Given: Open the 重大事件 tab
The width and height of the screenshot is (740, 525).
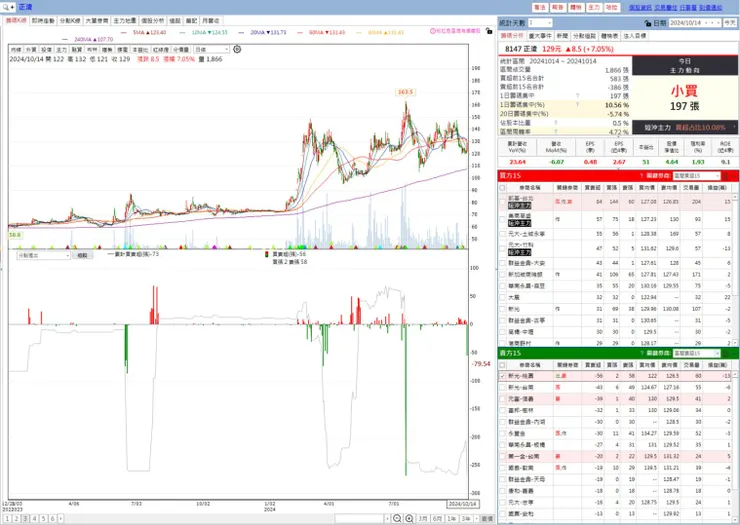Looking at the screenshot, I should click(x=540, y=36).
